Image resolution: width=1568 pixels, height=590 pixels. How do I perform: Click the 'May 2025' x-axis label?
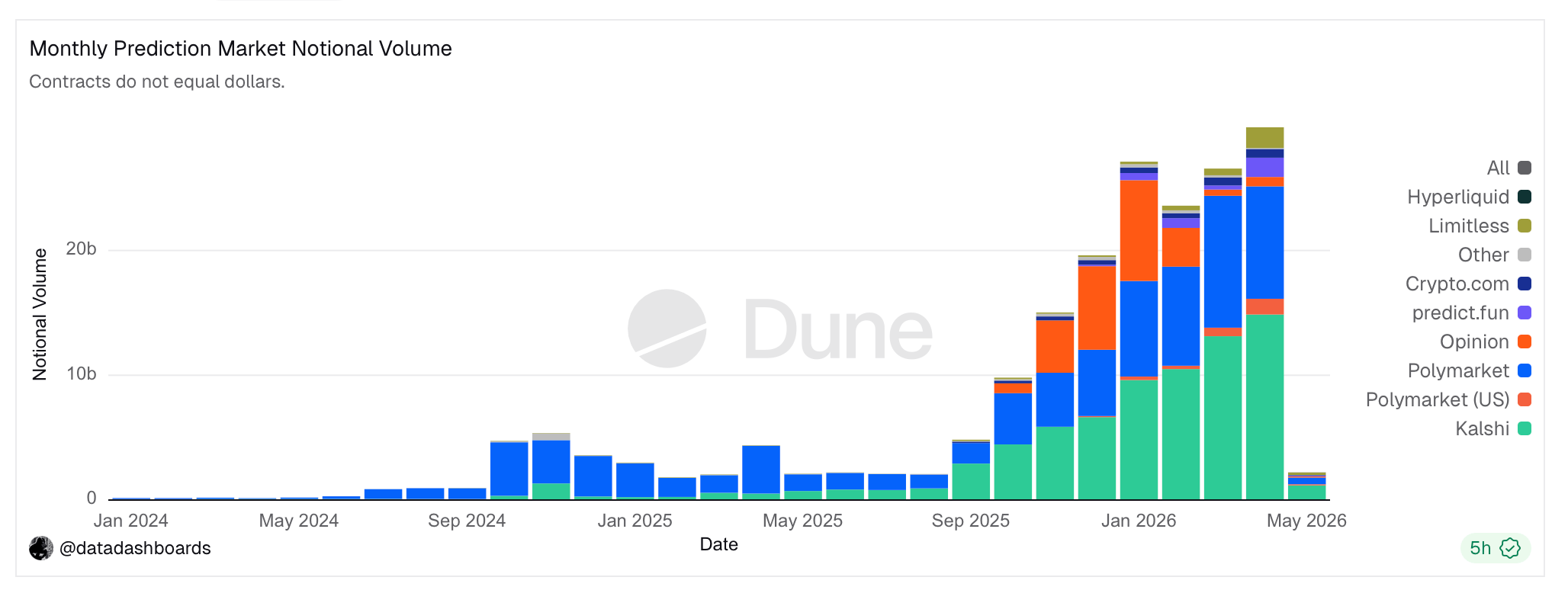(x=802, y=521)
